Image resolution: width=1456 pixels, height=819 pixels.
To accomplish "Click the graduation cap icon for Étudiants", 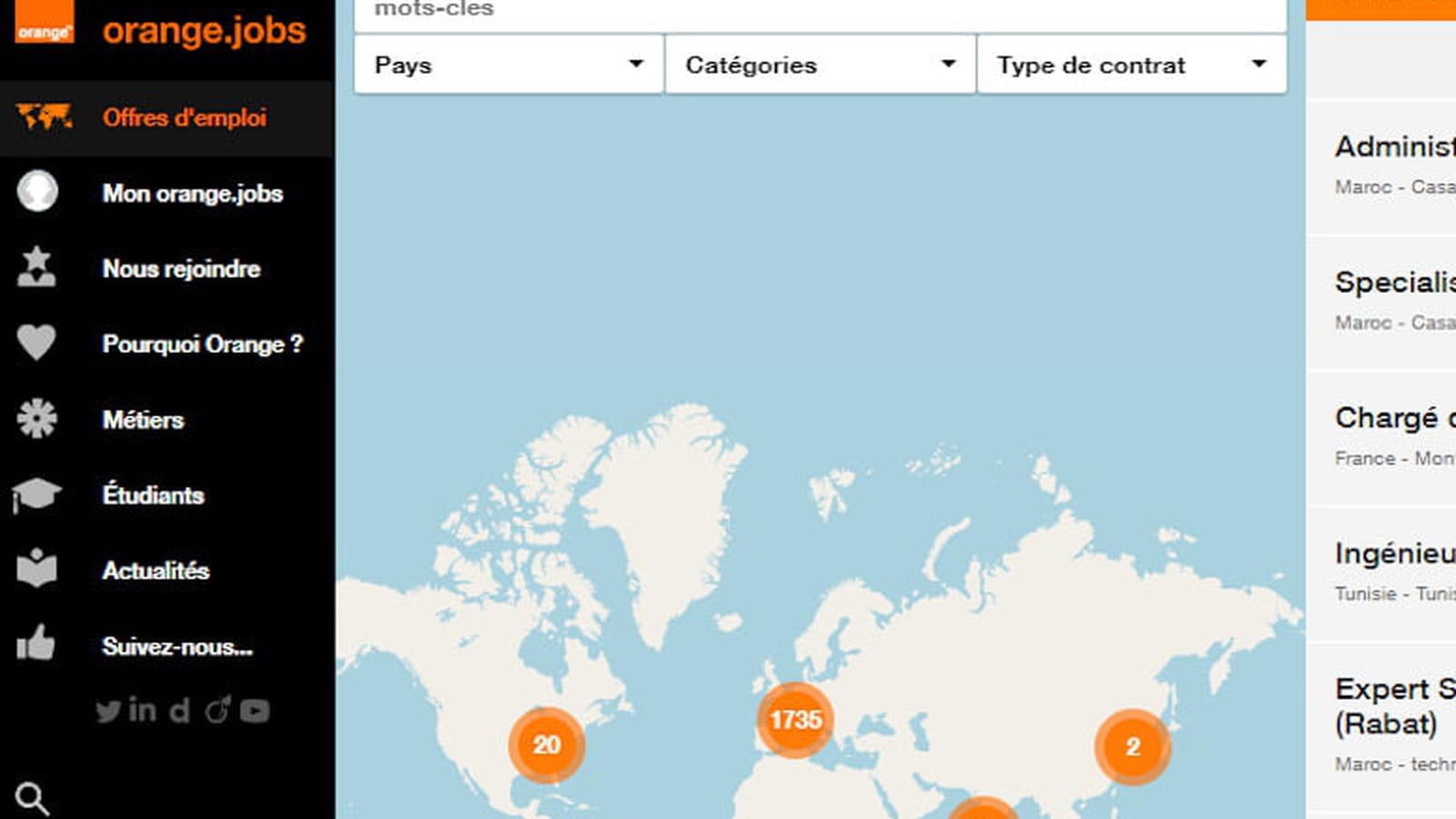I will point(36,495).
